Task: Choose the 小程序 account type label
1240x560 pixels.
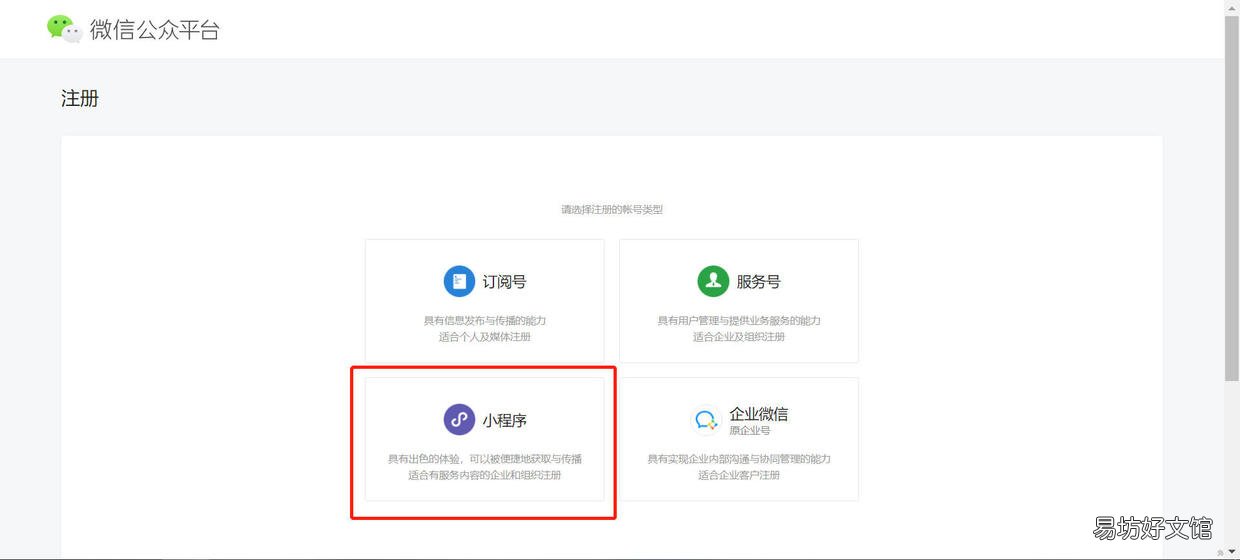Action: click(504, 420)
